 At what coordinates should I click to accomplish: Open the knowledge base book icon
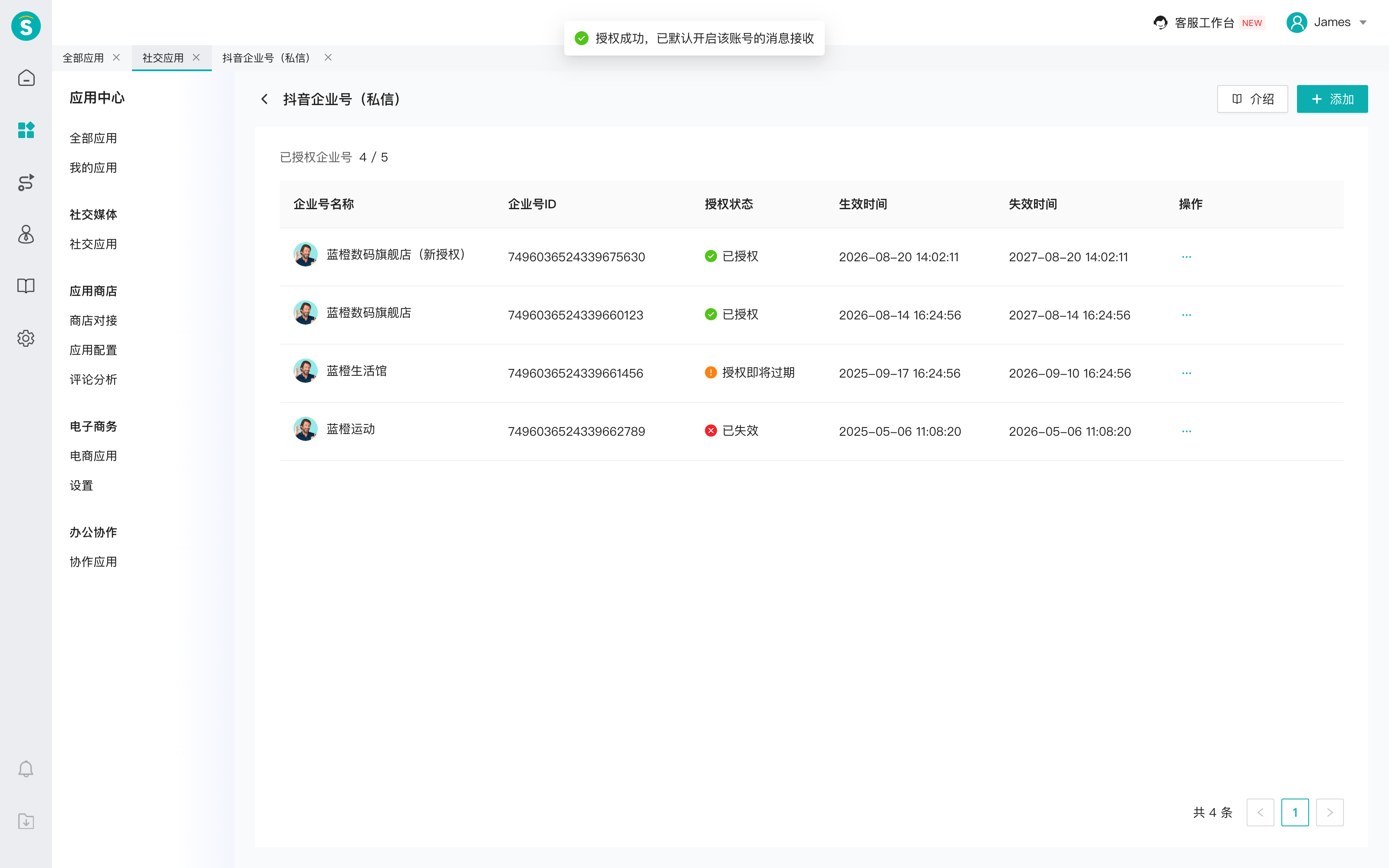tap(26, 286)
